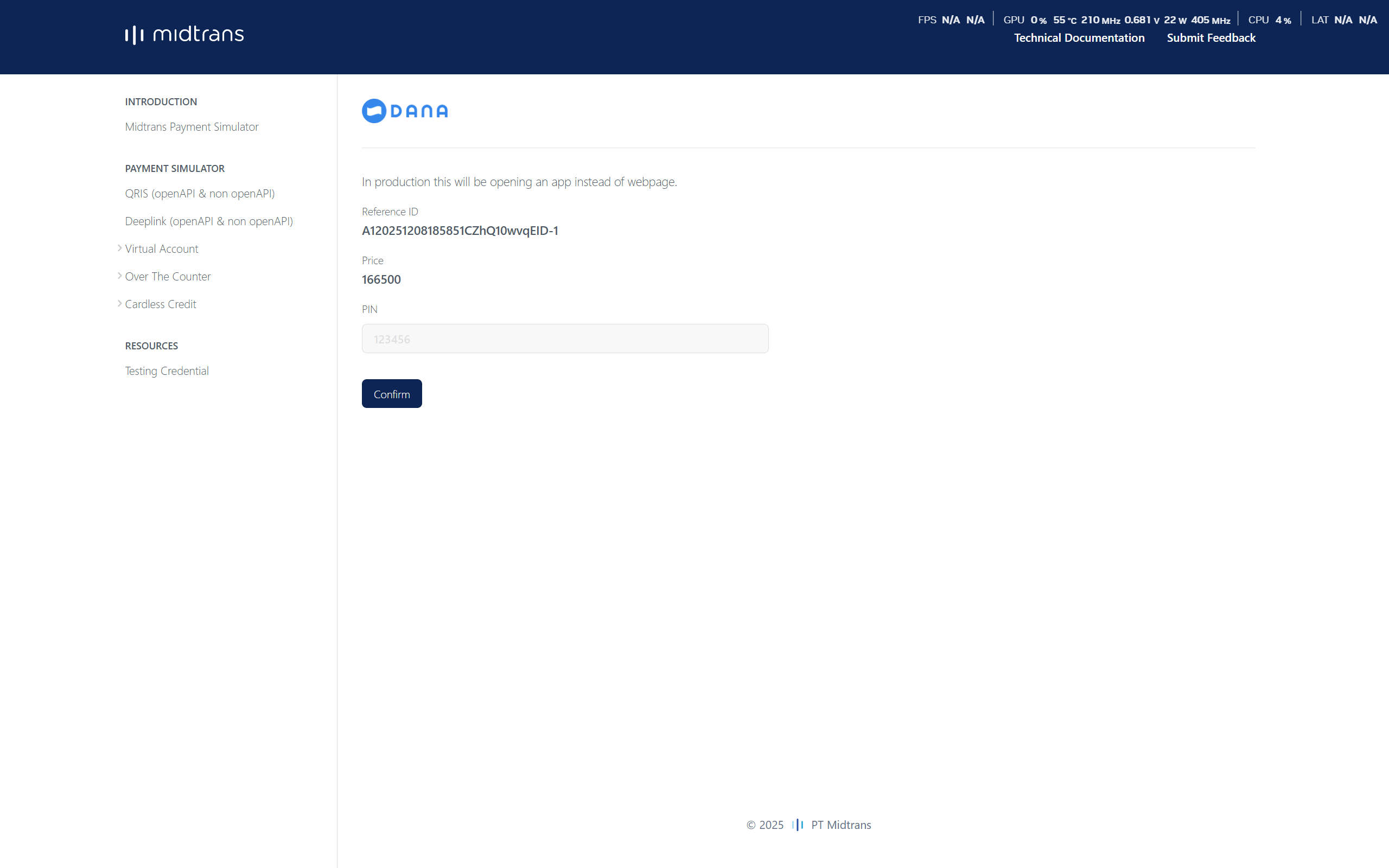Image resolution: width=1389 pixels, height=868 pixels.
Task: Expand the Cardless Credit chevron
Action: (119, 303)
